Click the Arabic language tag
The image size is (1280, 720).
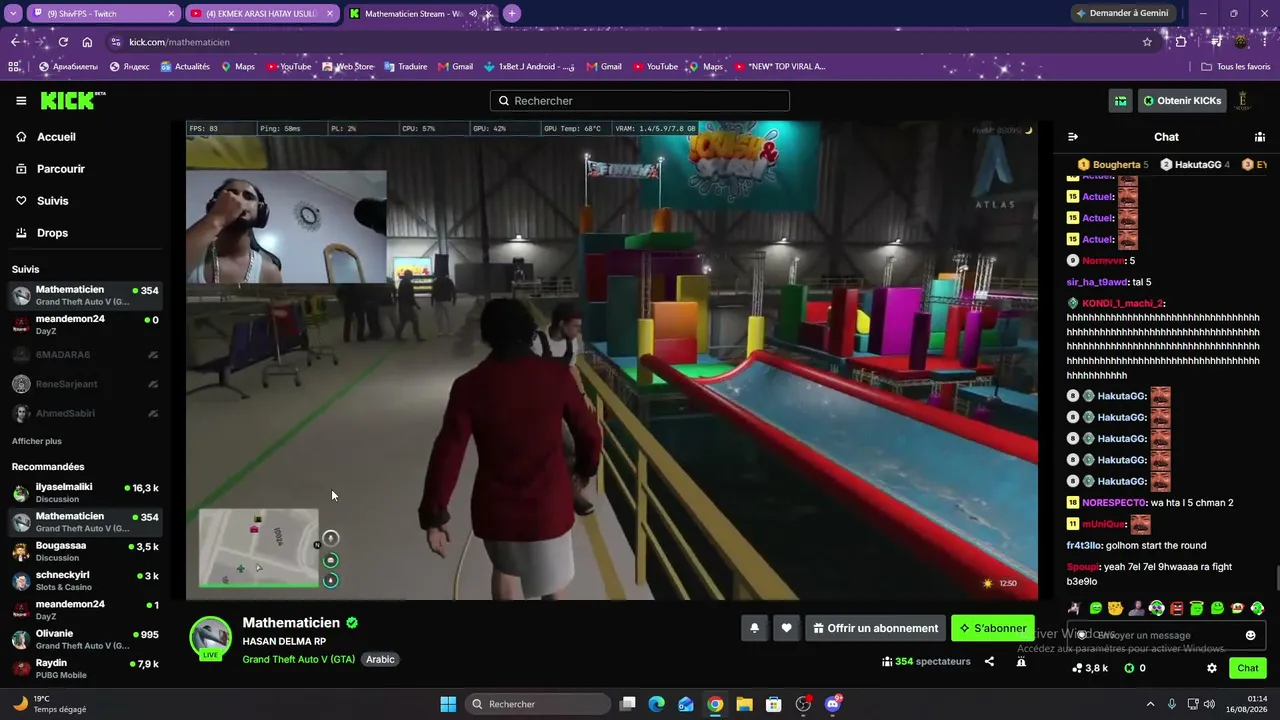click(x=380, y=659)
